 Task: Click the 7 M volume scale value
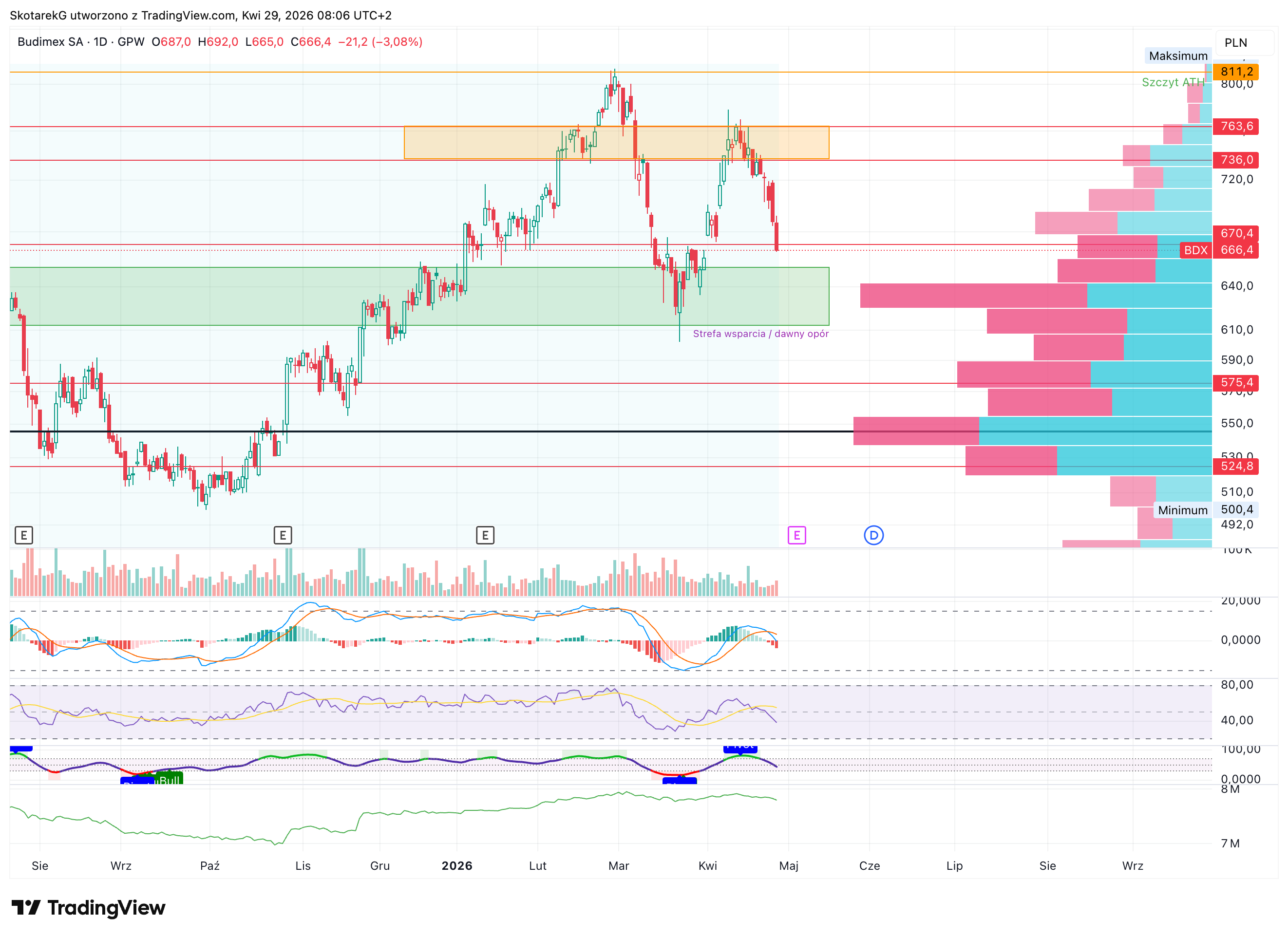coord(1230,843)
